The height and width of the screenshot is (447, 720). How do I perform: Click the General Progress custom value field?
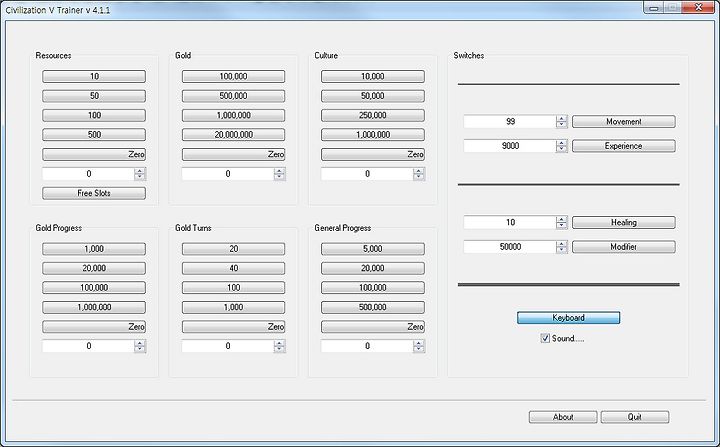pyautogui.click(x=367, y=346)
